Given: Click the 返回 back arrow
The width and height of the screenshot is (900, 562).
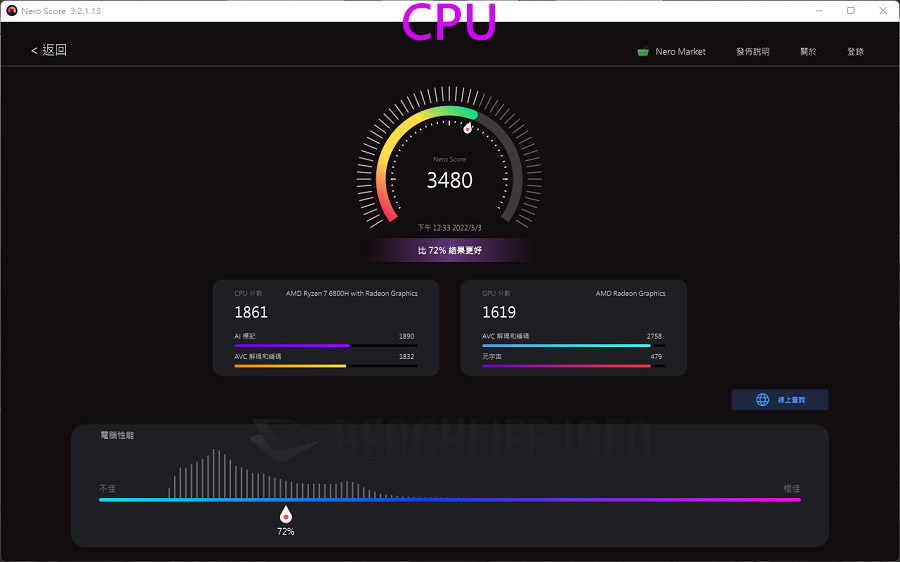Looking at the screenshot, I should tap(35, 50).
